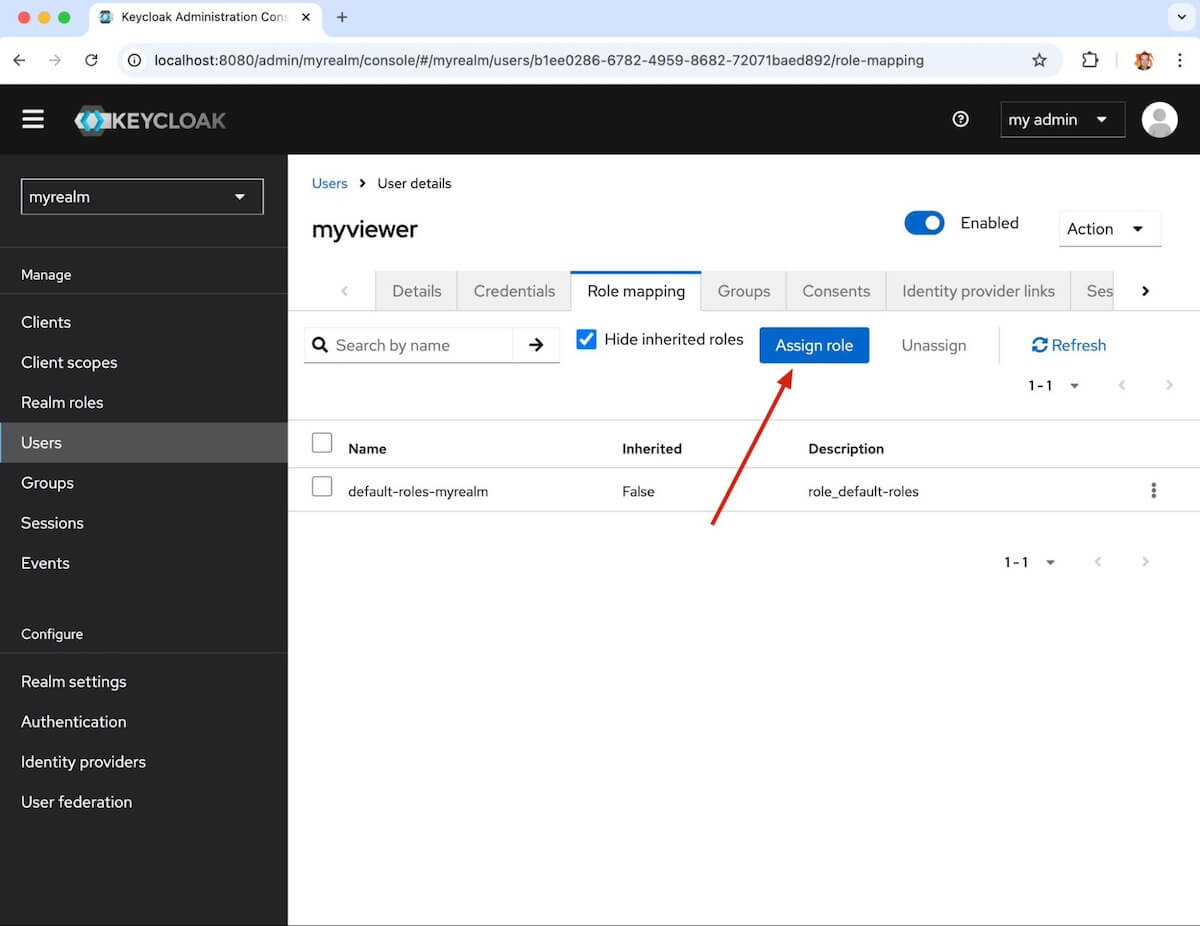Open the Consents tab
The height and width of the screenshot is (926, 1200).
[836, 291]
